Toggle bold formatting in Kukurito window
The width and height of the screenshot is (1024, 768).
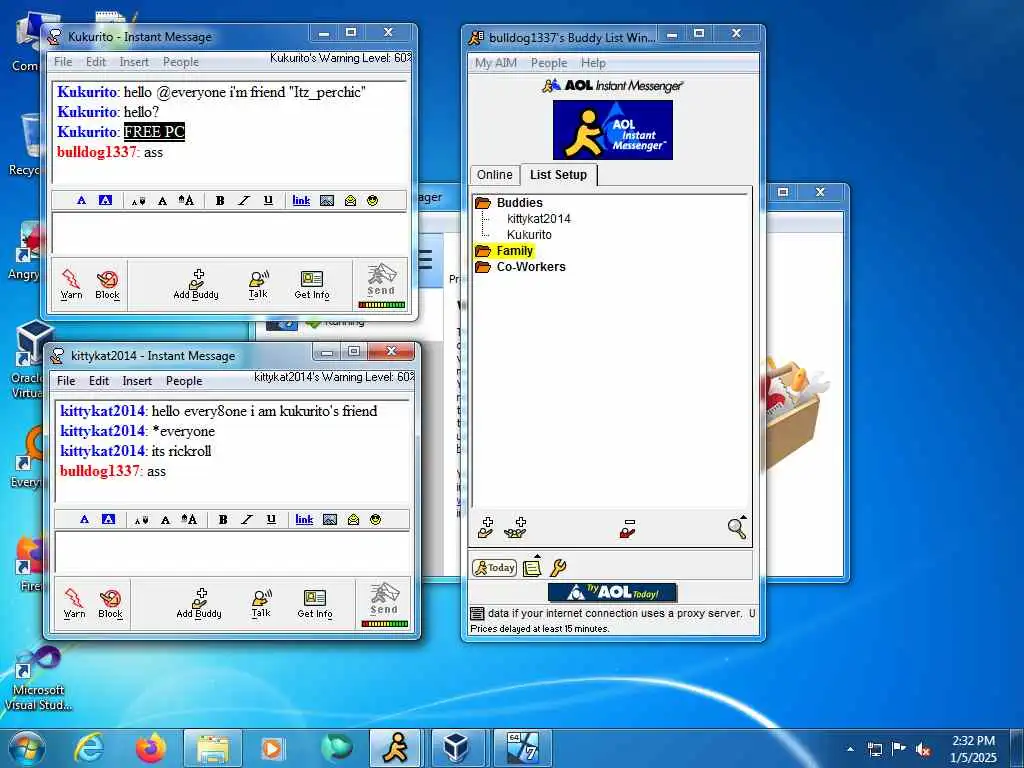tap(220, 200)
